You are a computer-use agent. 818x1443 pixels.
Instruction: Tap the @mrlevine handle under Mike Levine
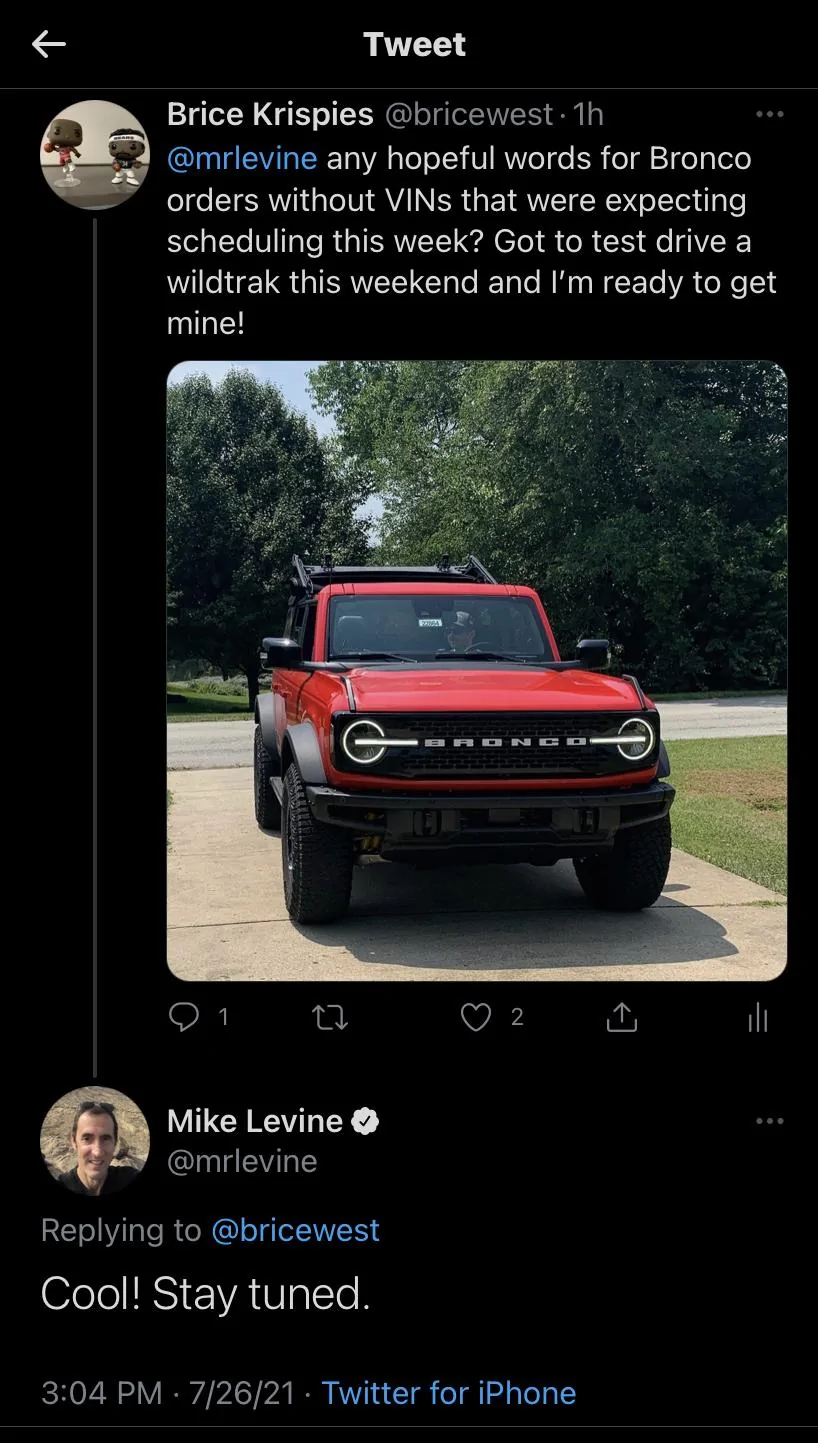(x=242, y=1161)
